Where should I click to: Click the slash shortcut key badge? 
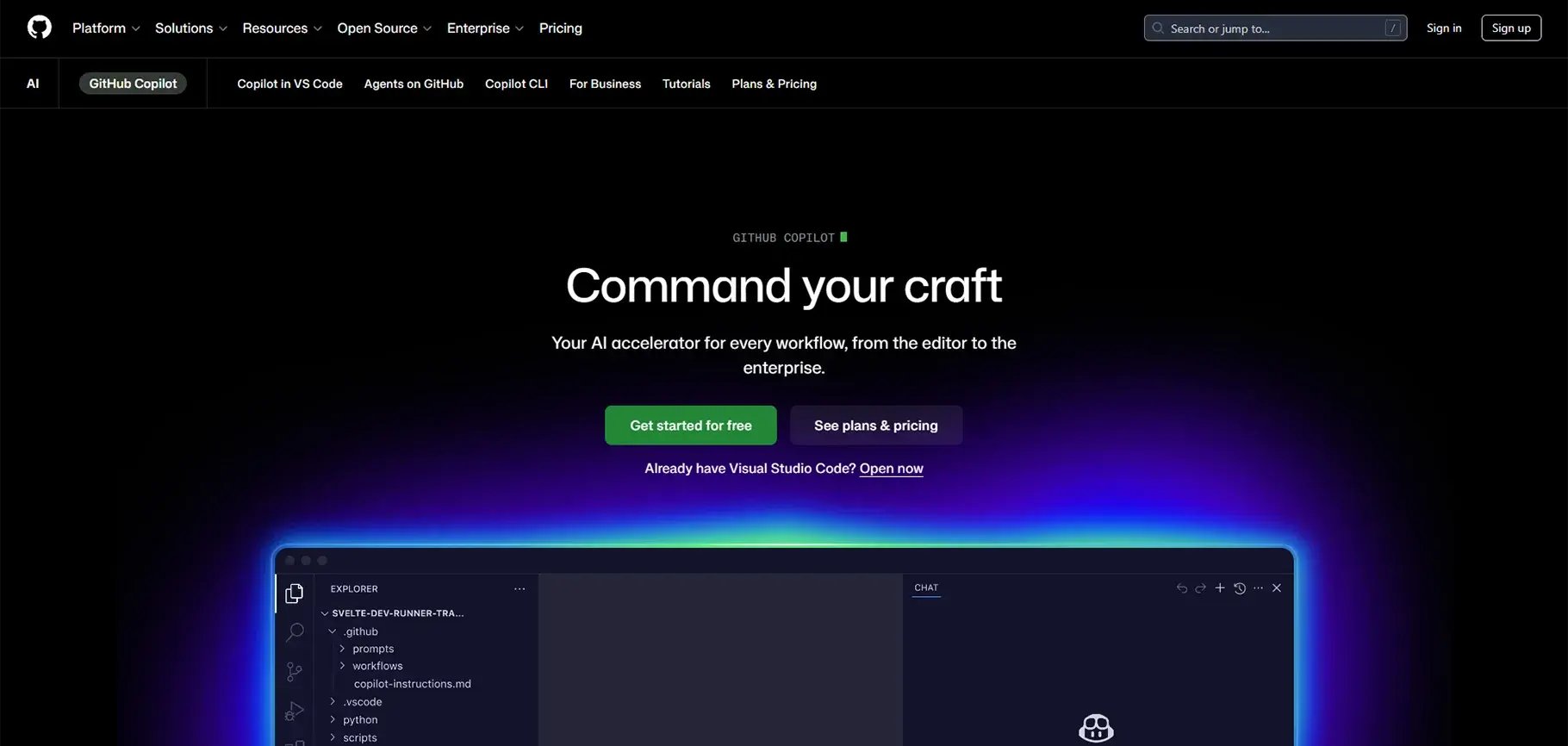(x=1392, y=28)
